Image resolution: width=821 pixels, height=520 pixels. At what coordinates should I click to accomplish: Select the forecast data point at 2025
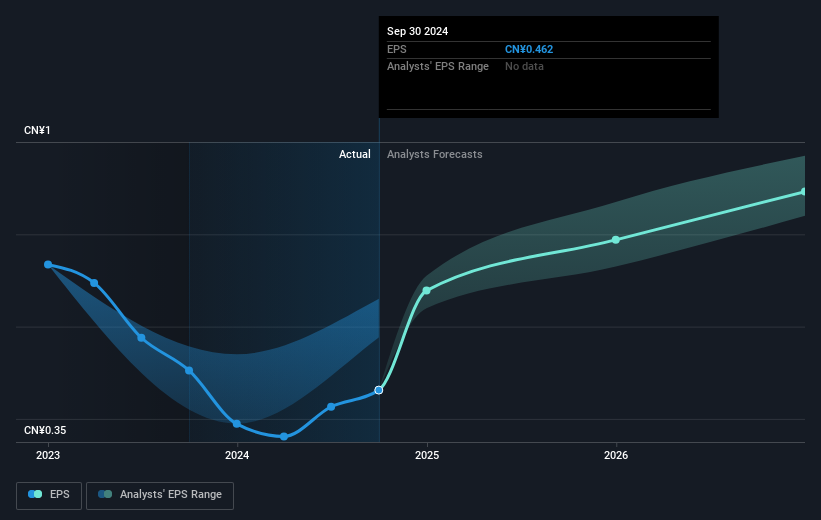pos(427,290)
